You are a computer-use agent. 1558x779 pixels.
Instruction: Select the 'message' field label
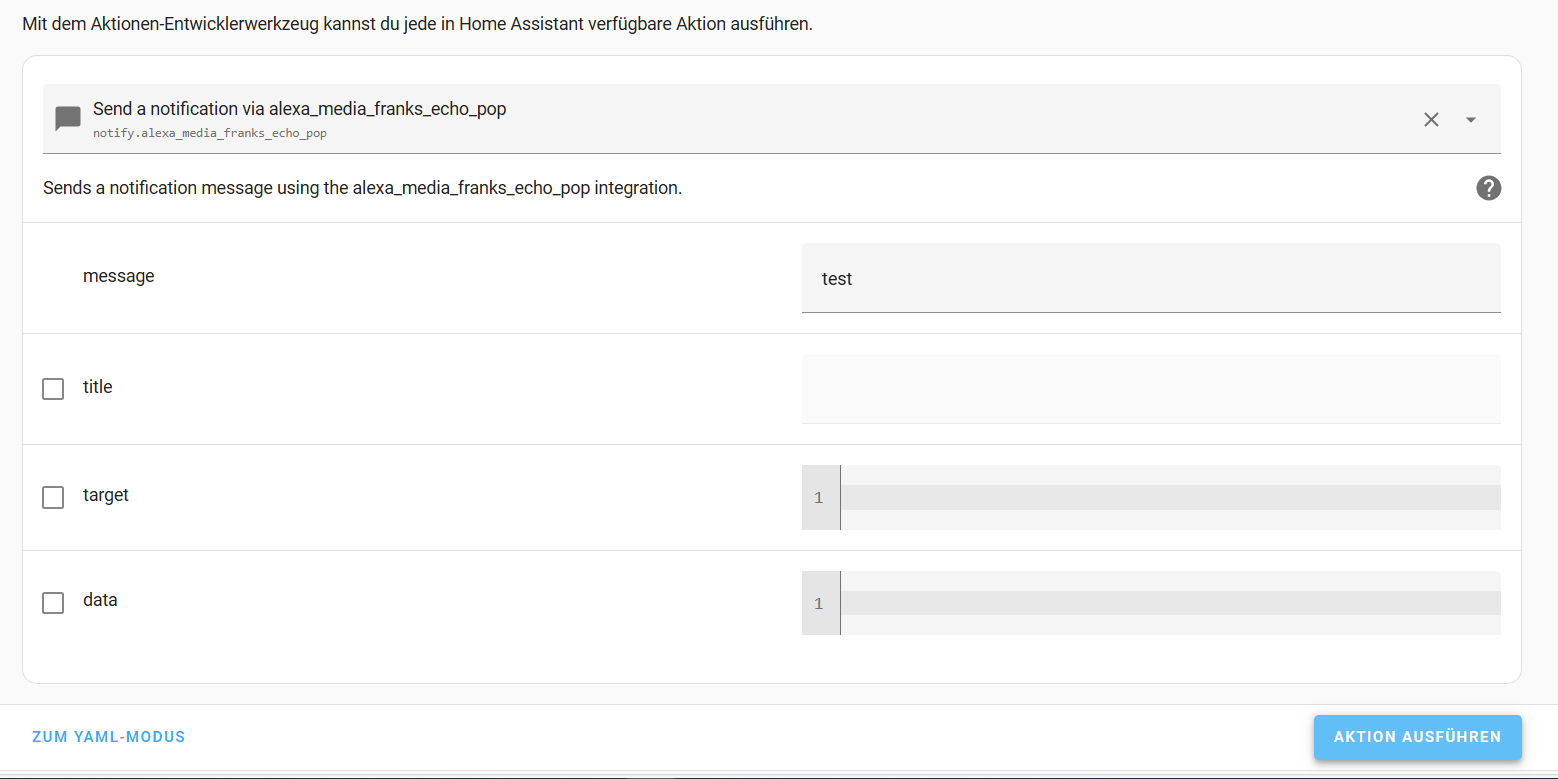[x=119, y=276]
